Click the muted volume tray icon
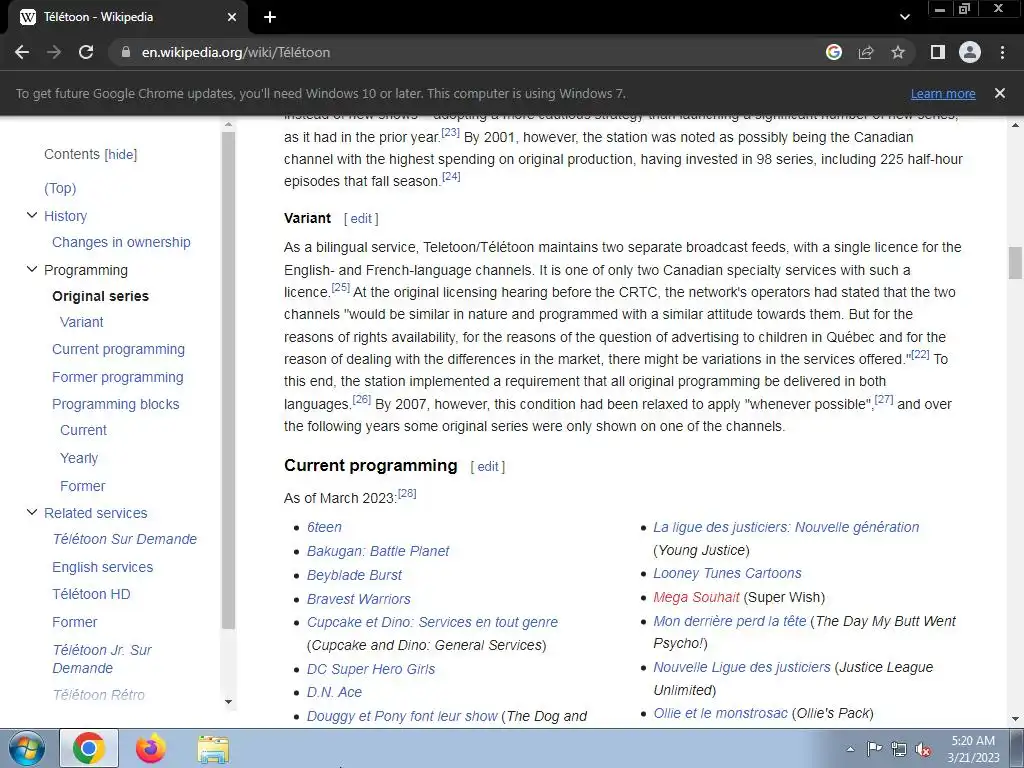 [923, 749]
